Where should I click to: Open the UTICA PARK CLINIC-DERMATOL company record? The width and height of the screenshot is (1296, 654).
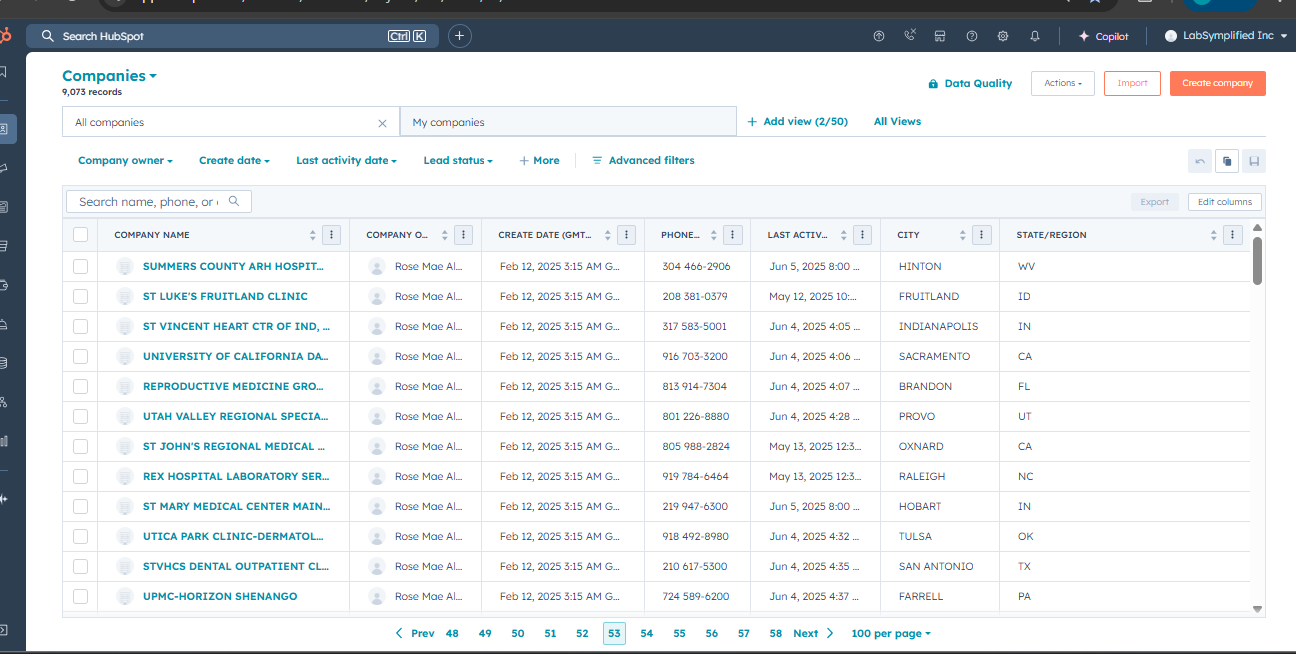coord(233,536)
